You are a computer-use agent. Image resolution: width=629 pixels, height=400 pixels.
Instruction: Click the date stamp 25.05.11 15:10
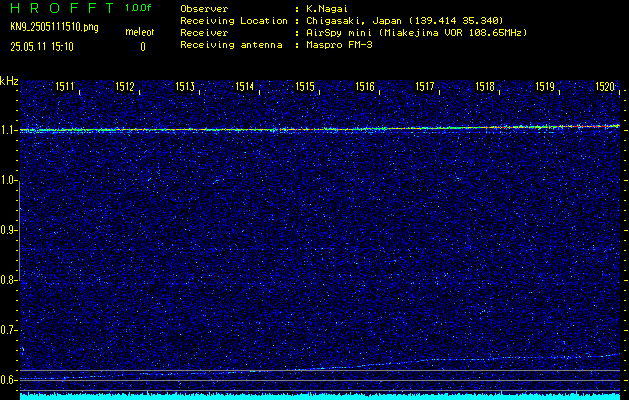tap(42, 47)
